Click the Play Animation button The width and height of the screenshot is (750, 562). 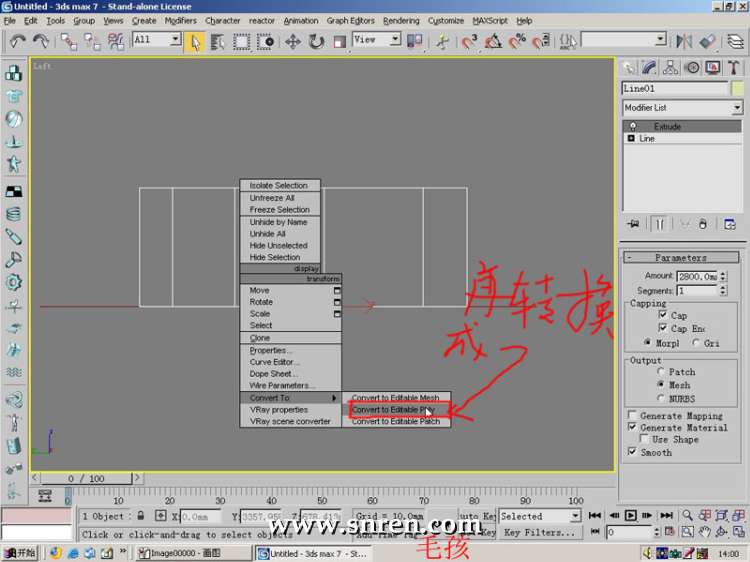coord(630,515)
